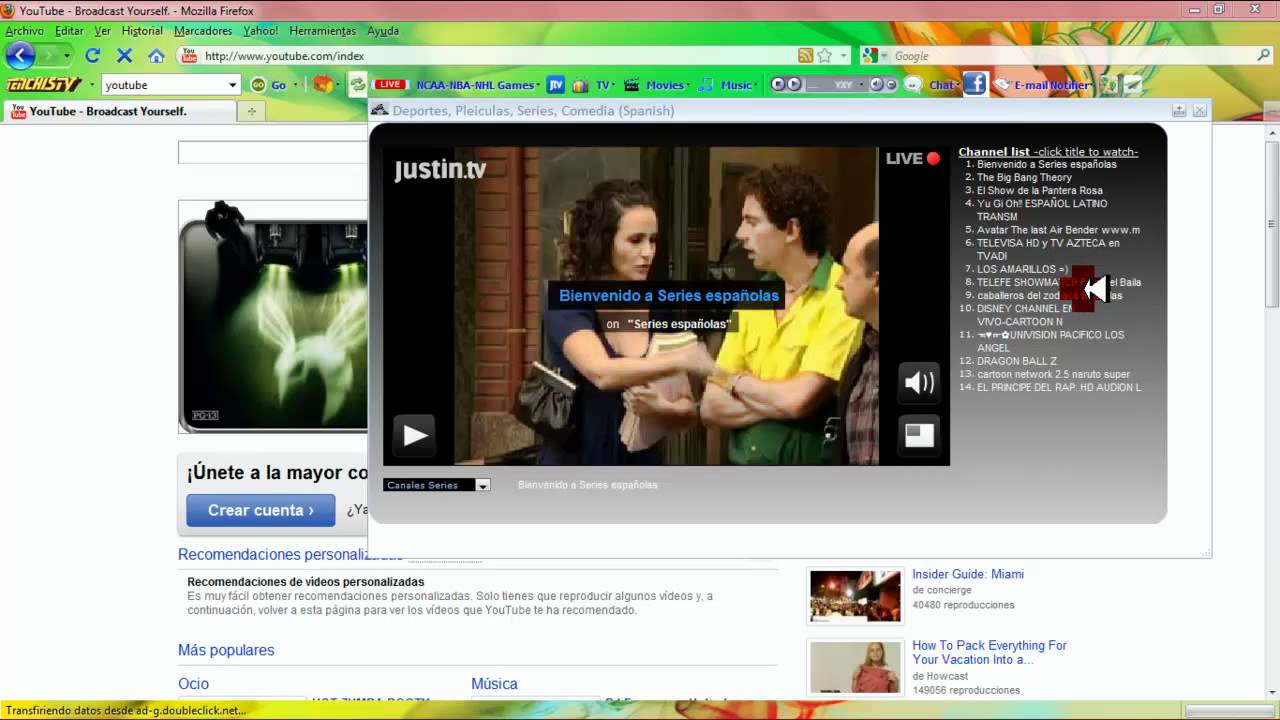Viewport: 1280px width, 720px height.
Task: Watch The Big Bang Theory channel
Action: tap(1024, 177)
